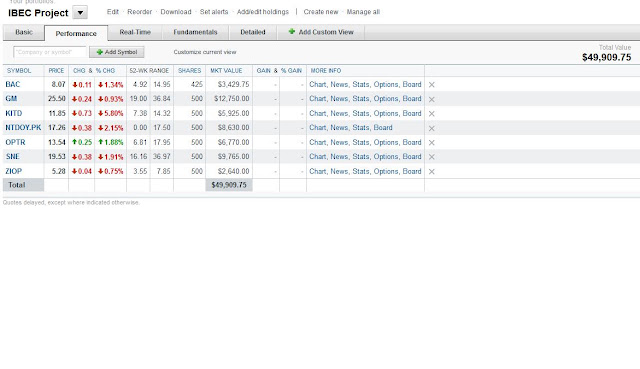Open the GM symbol link
Image resolution: width=640 pixels, height=369 pixels.
pos(11,99)
